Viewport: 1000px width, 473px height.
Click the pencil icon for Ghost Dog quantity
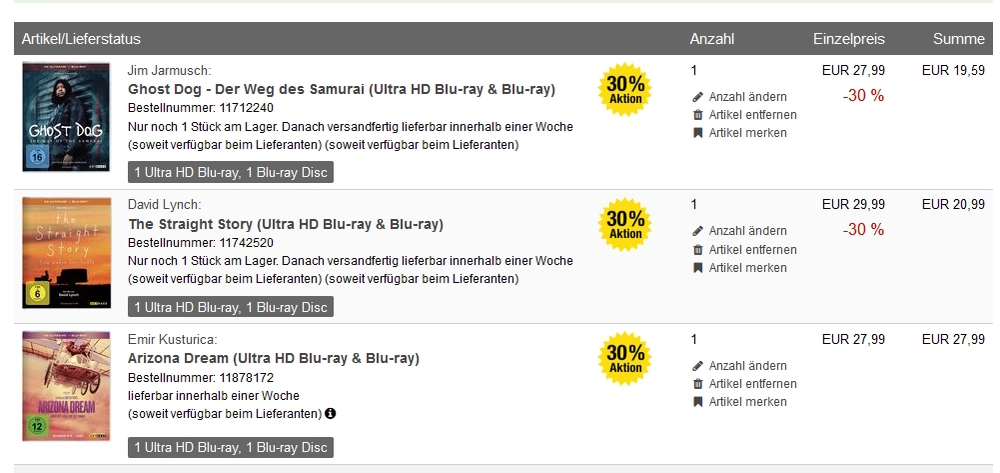pyautogui.click(x=698, y=97)
